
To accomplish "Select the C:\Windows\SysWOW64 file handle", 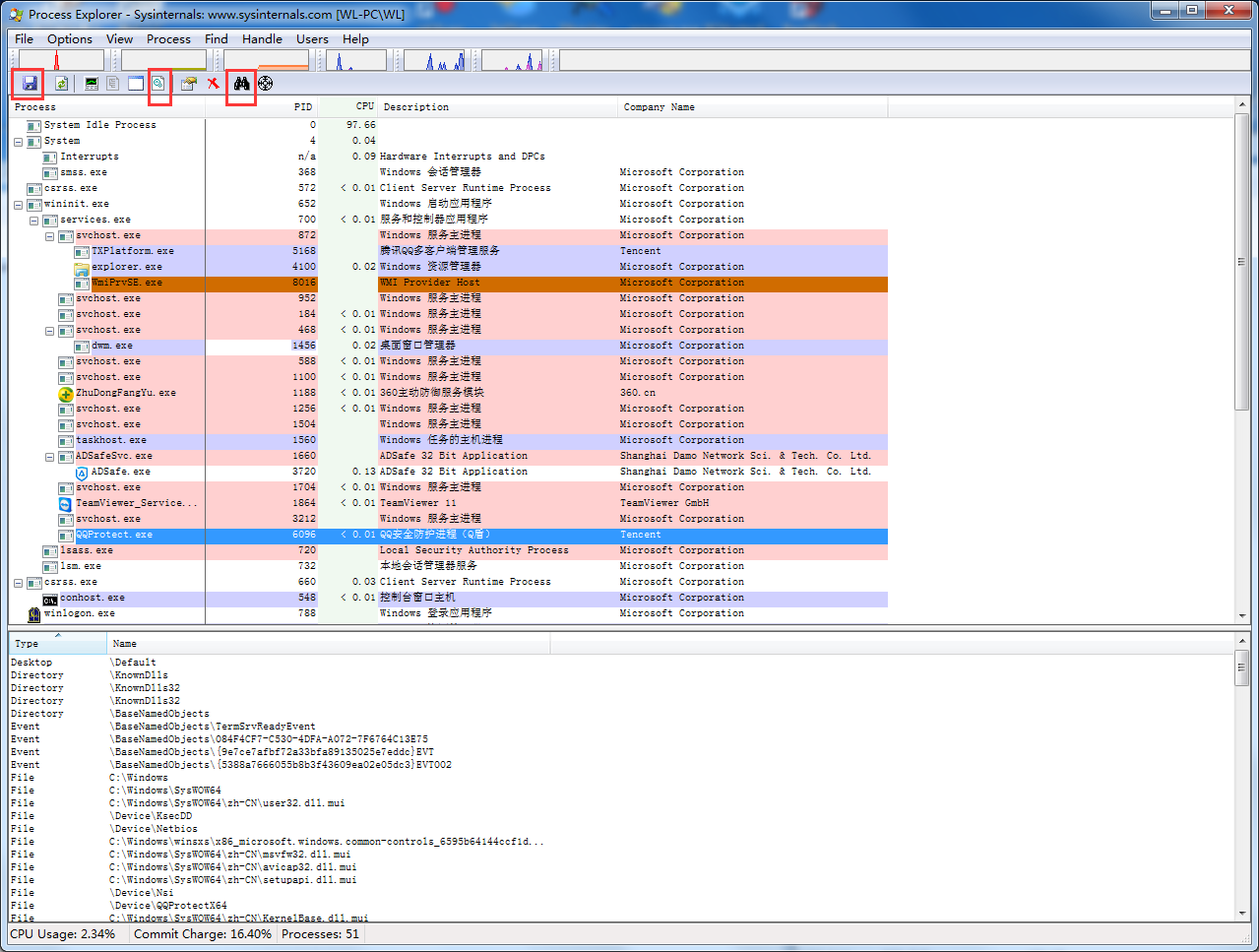I will (x=167, y=791).
